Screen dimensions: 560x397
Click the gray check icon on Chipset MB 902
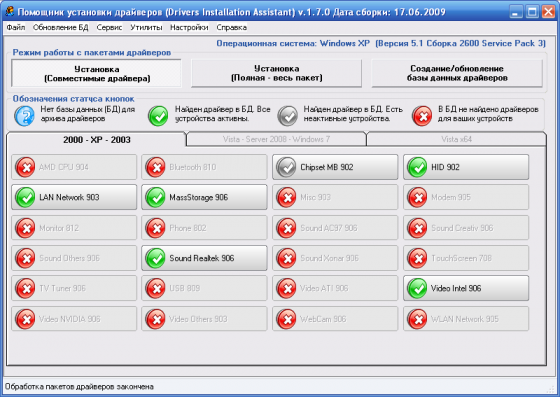[x=286, y=167]
